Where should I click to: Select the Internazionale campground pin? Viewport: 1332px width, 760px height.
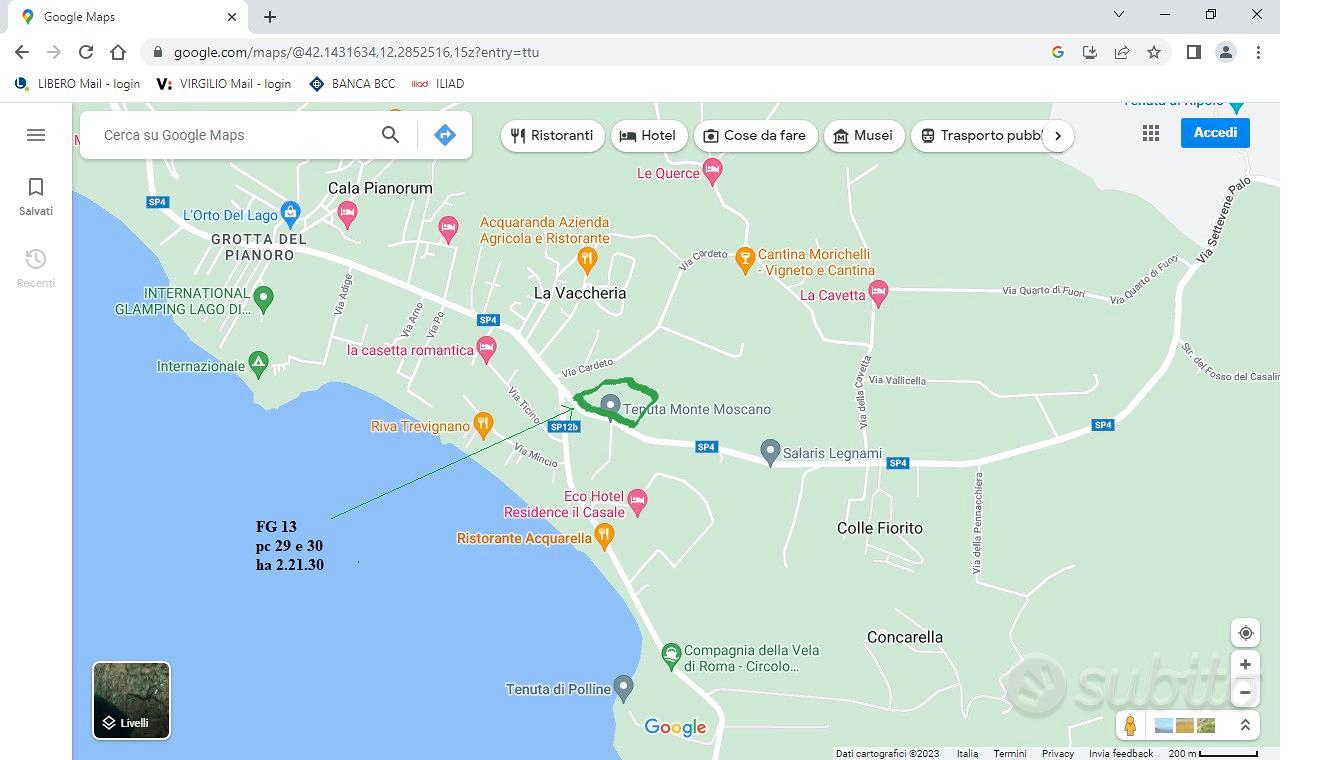[258, 365]
